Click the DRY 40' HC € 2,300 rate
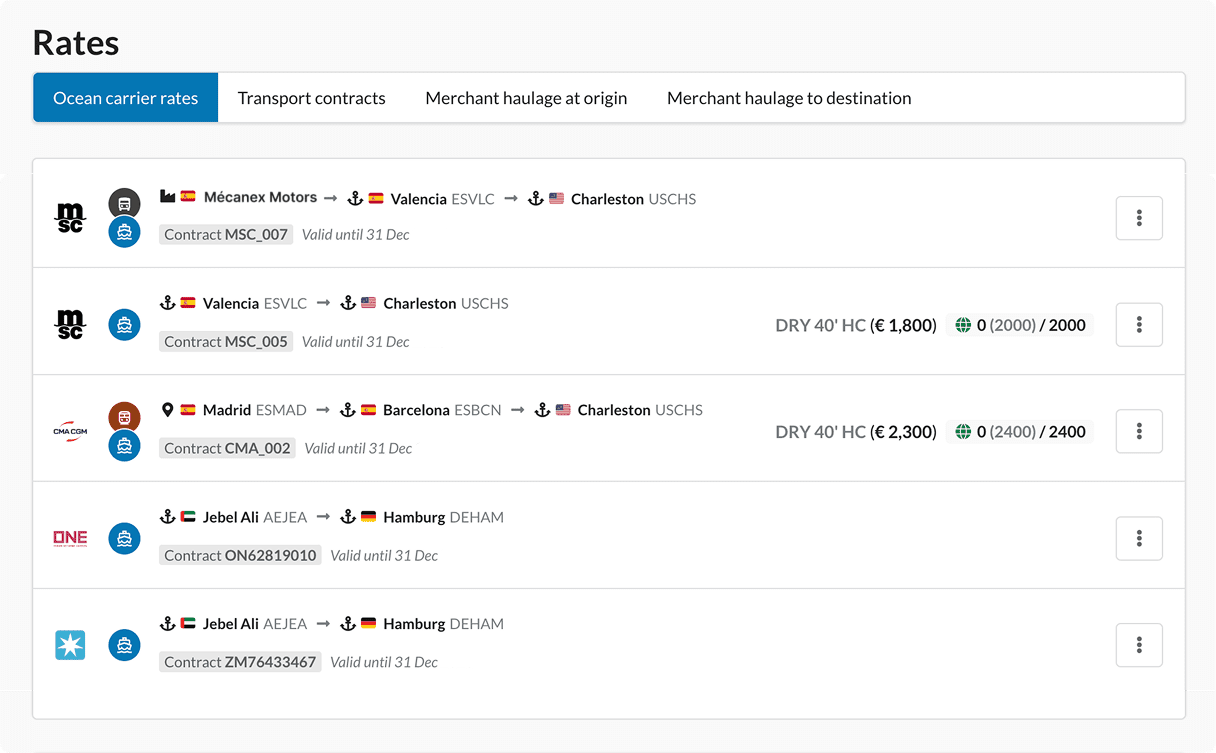 tap(856, 432)
